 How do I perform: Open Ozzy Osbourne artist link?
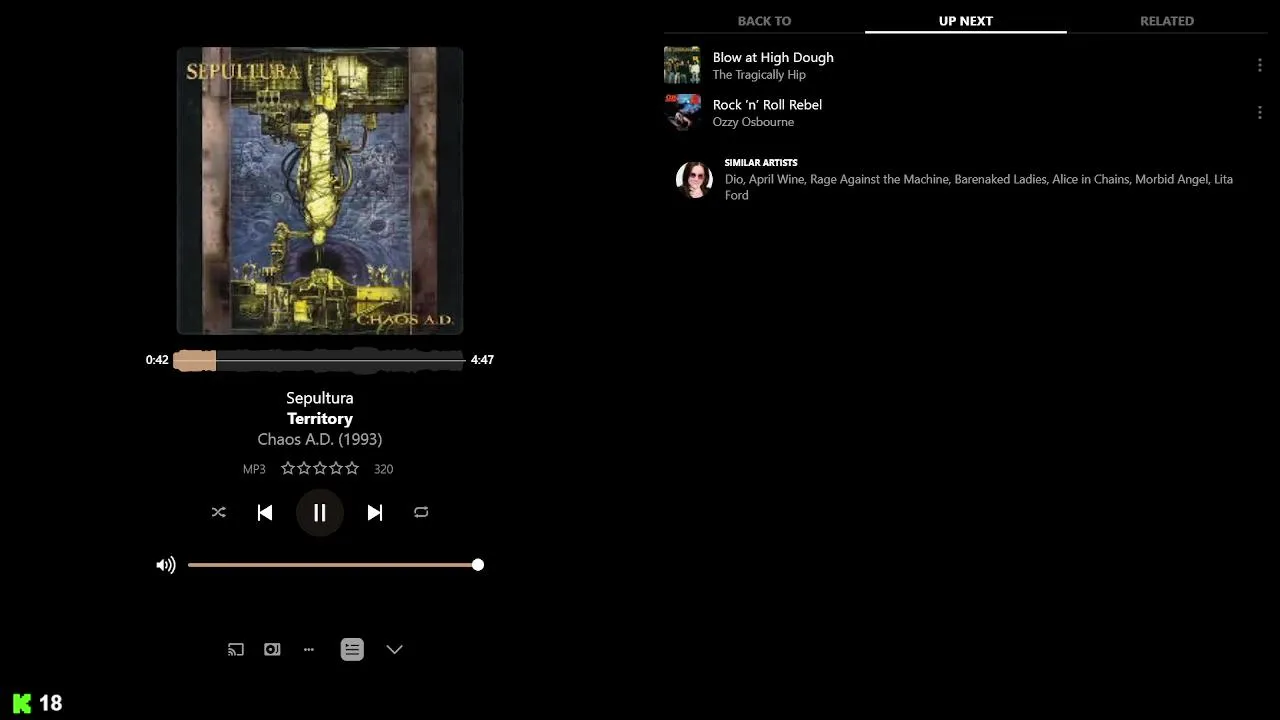753,122
